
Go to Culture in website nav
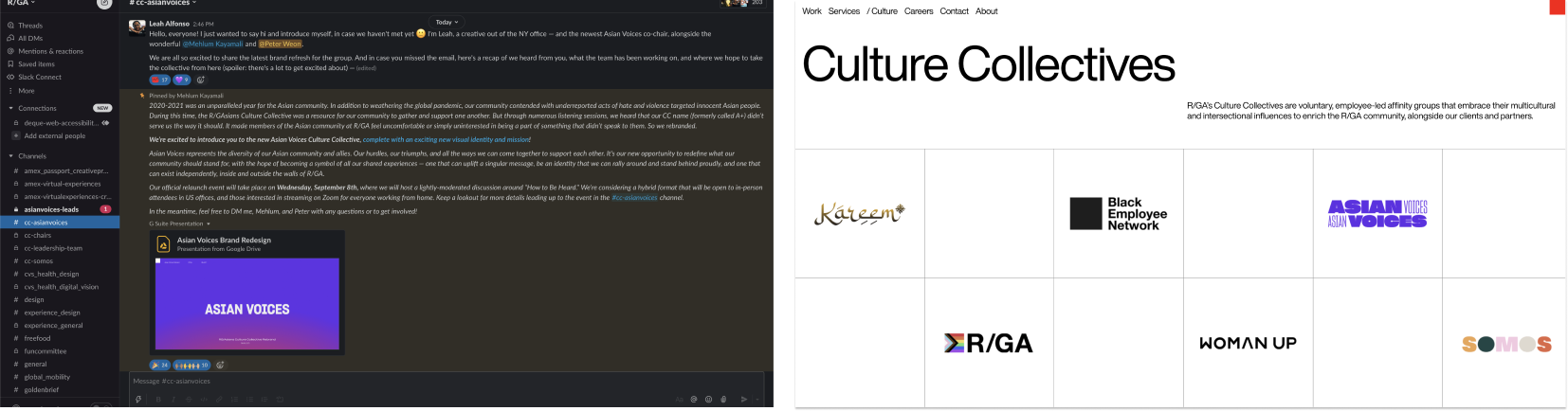883,11
